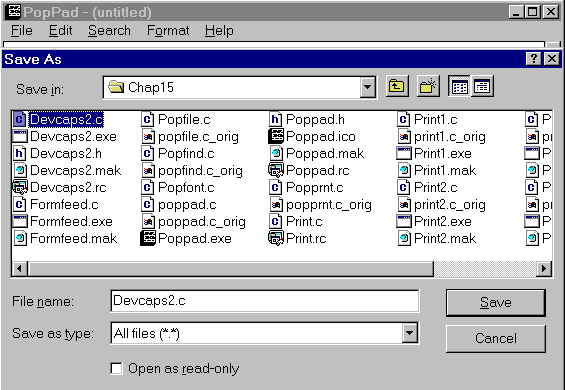The height and width of the screenshot is (390, 565).
Task: Open the Format menu
Action: [168, 31]
